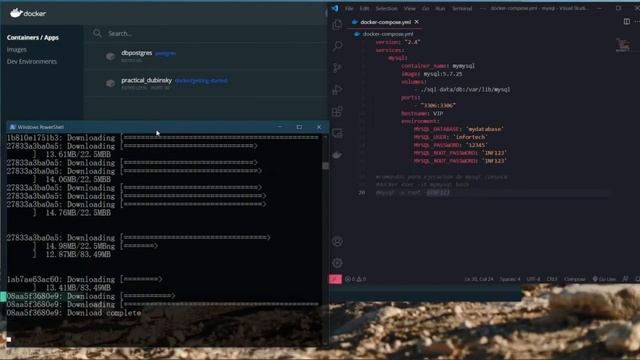Click the feedback icon near status bar end
This screenshot has width=640, height=360.
(625, 279)
